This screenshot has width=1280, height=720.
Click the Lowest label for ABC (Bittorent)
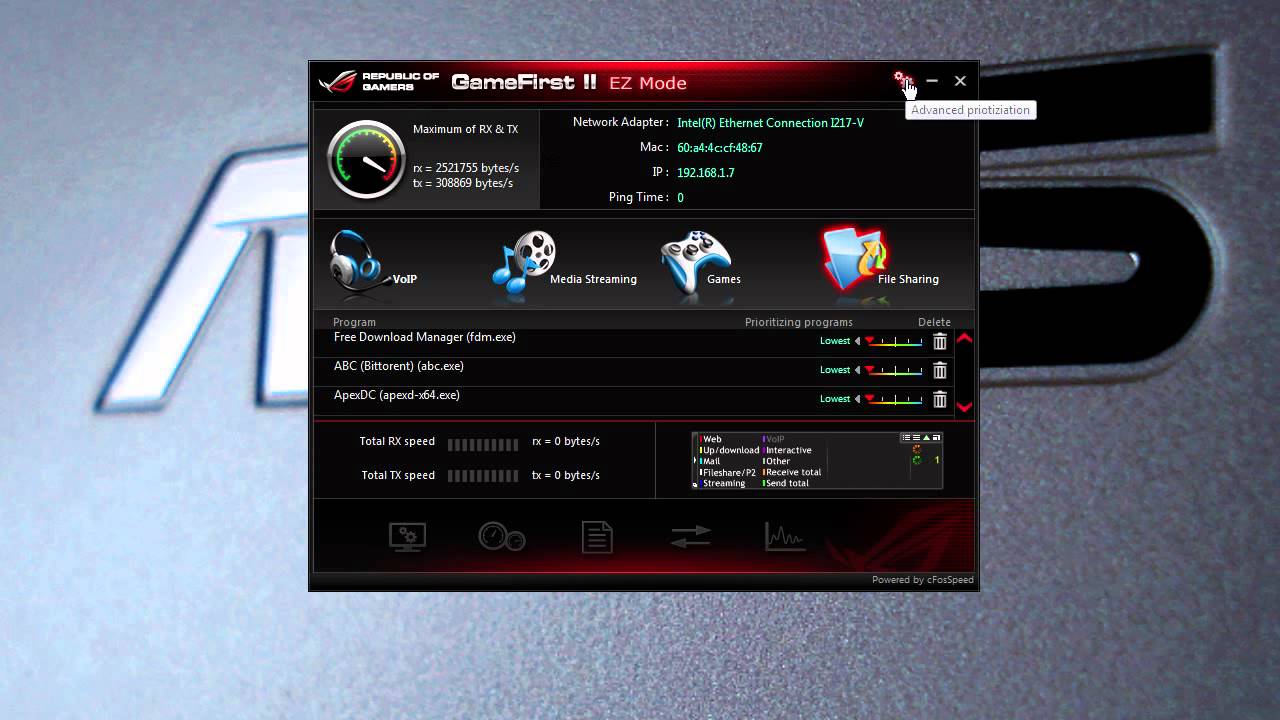click(x=835, y=370)
